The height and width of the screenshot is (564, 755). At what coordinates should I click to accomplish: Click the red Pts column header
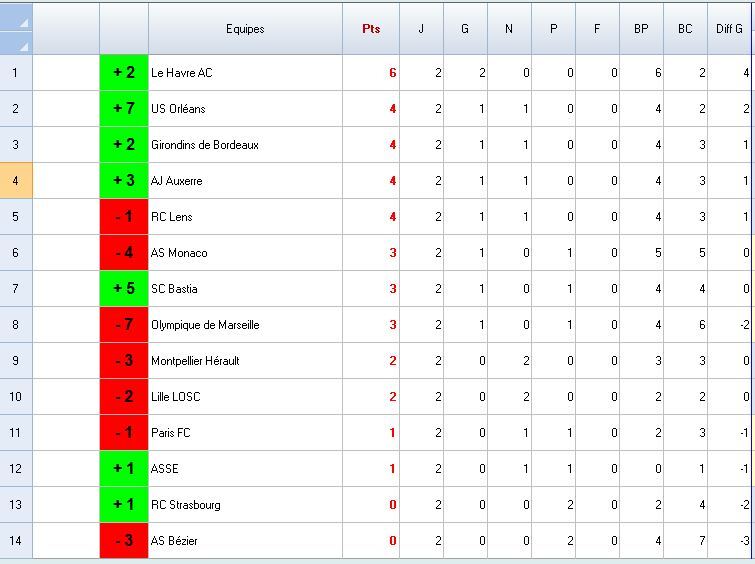point(371,29)
